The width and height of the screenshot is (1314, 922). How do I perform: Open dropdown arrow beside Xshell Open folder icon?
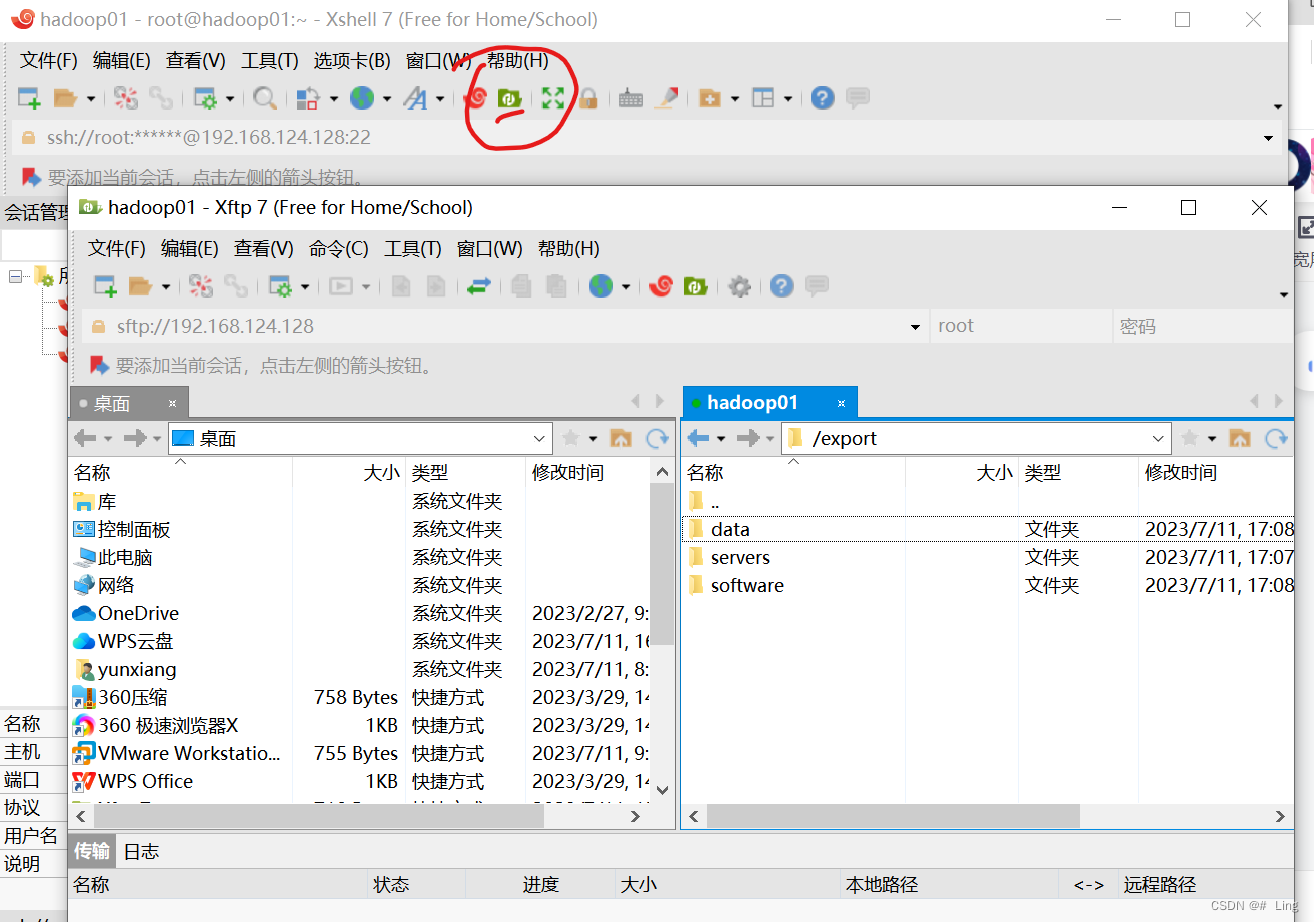pyautogui.click(x=90, y=98)
